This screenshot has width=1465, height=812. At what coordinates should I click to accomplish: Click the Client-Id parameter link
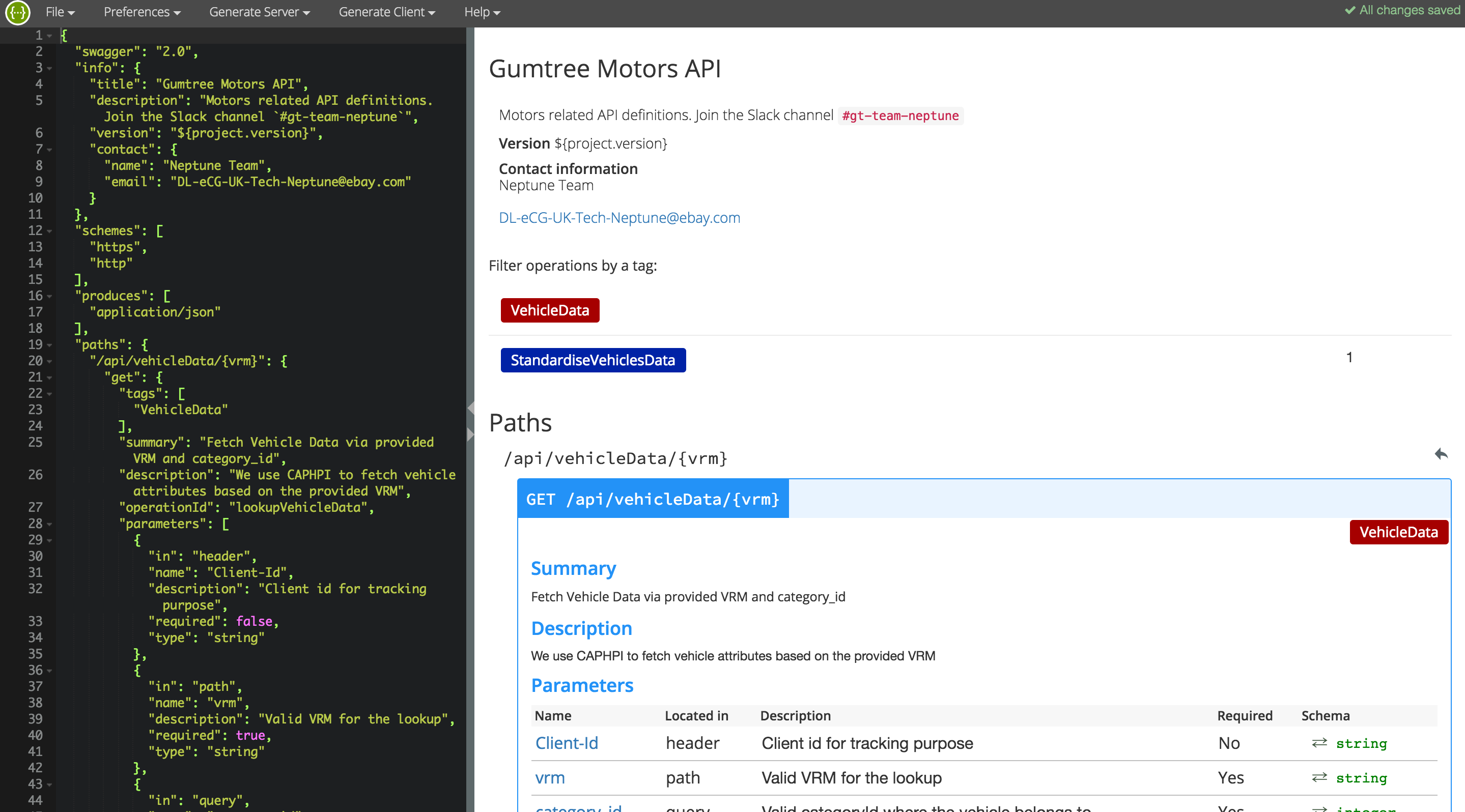567,743
